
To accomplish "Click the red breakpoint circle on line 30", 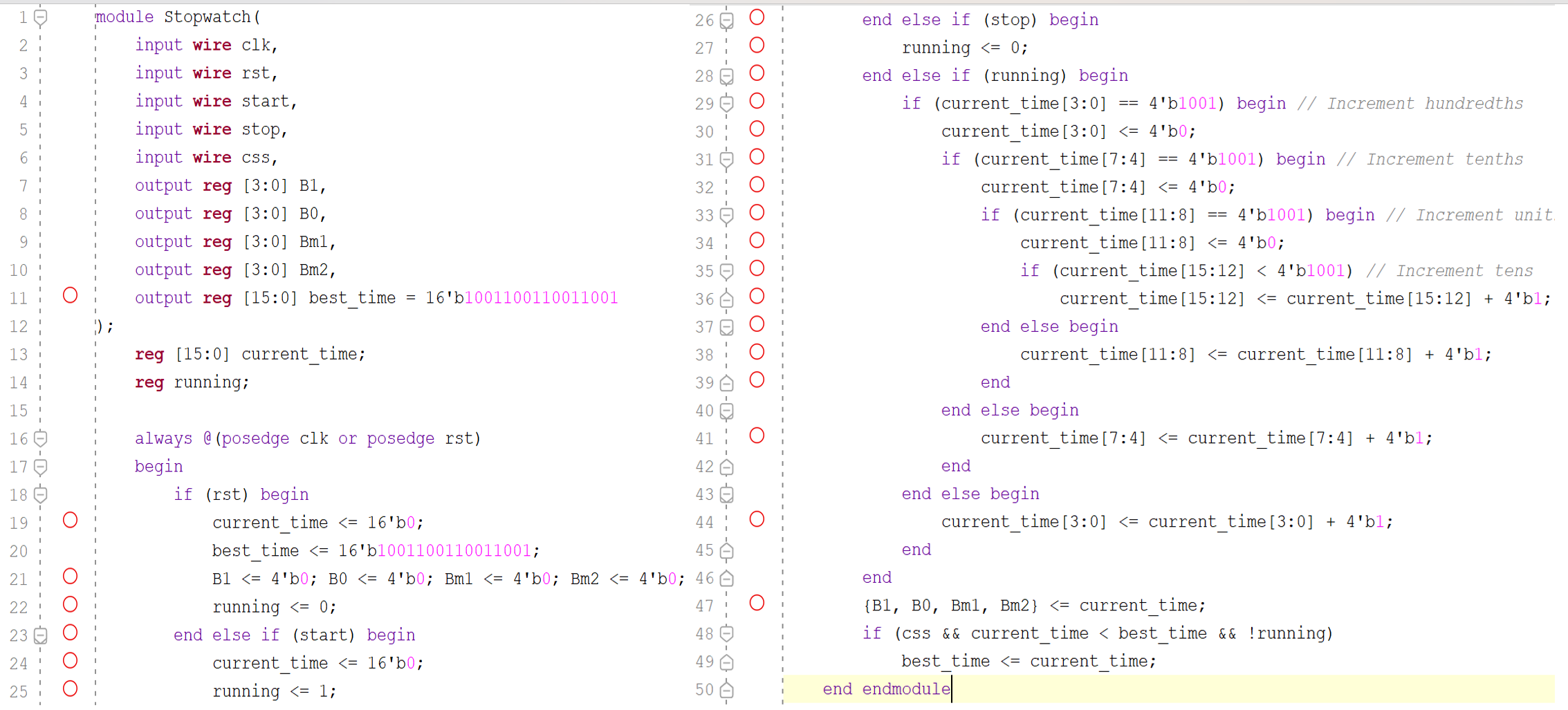I will 757,129.
